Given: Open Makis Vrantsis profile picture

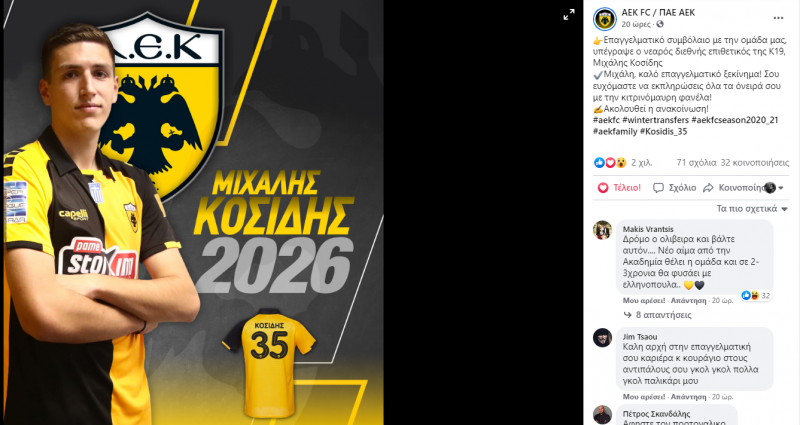Looking at the screenshot, I should coord(603,230).
